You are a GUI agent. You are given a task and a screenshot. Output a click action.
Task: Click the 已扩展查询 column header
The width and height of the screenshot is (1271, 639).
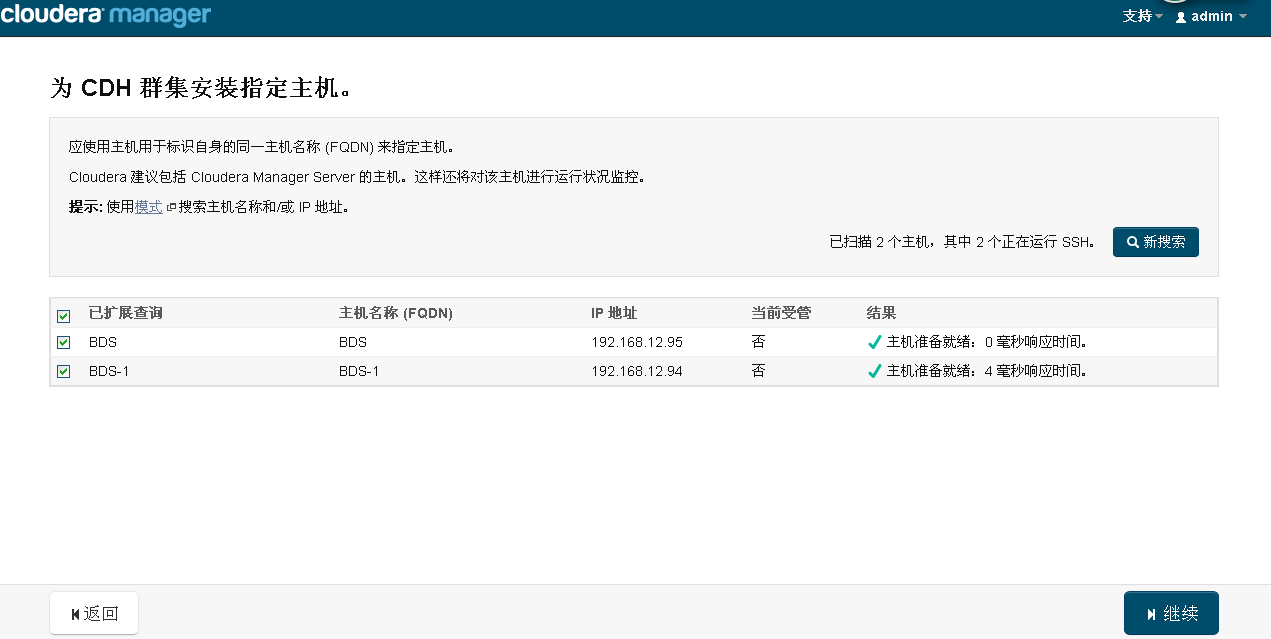126,313
